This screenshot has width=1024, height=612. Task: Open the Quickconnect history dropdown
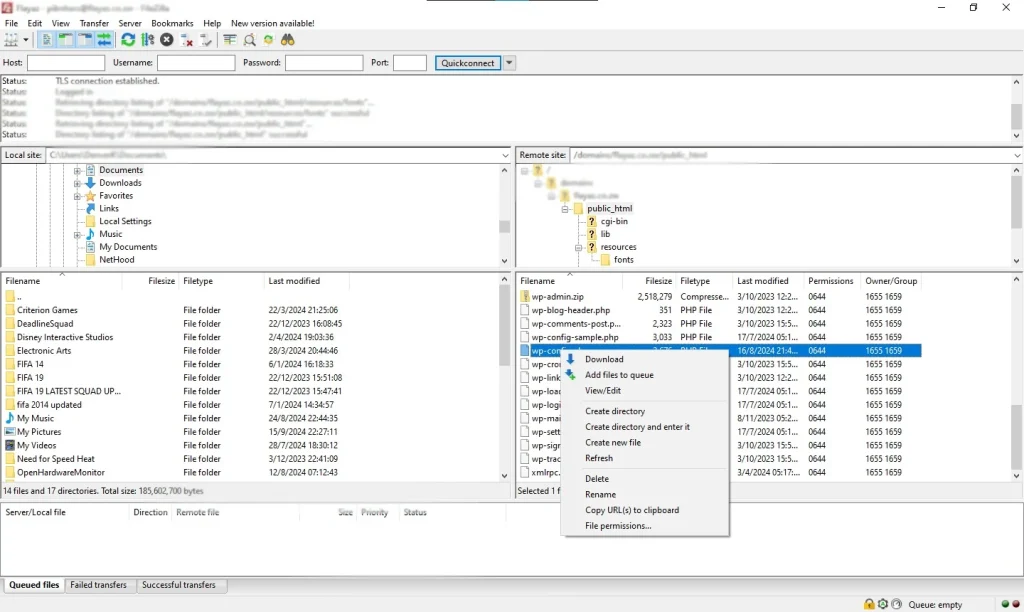508,62
